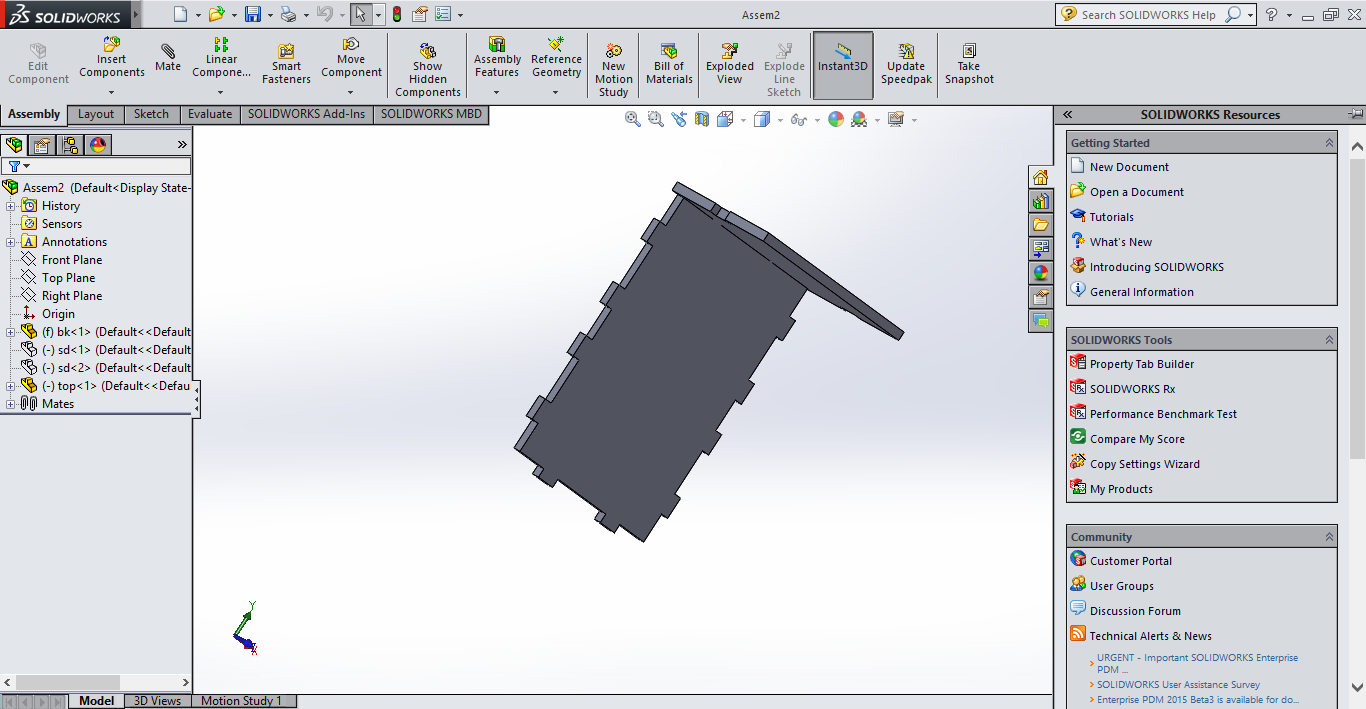Viewport: 1366px width, 709px height.
Task: Open Assembly Features
Action: click(497, 58)
